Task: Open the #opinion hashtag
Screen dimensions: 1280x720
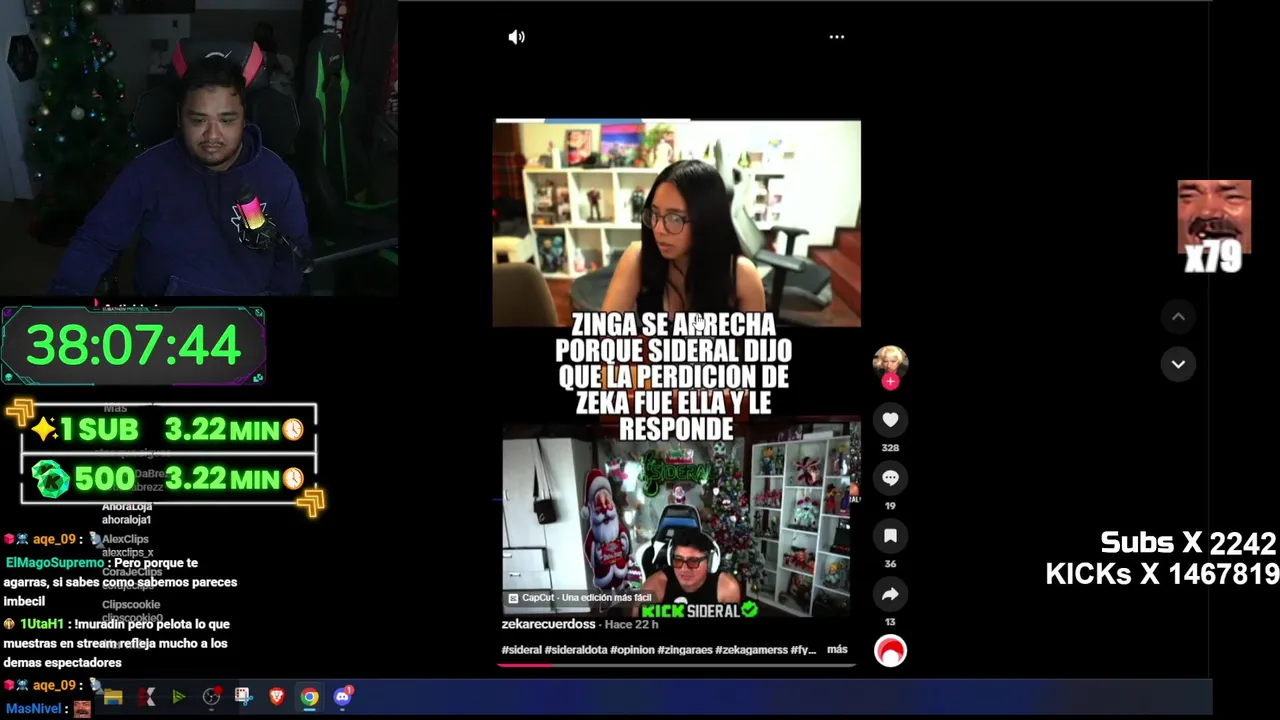Action: (x=631, y=650)
